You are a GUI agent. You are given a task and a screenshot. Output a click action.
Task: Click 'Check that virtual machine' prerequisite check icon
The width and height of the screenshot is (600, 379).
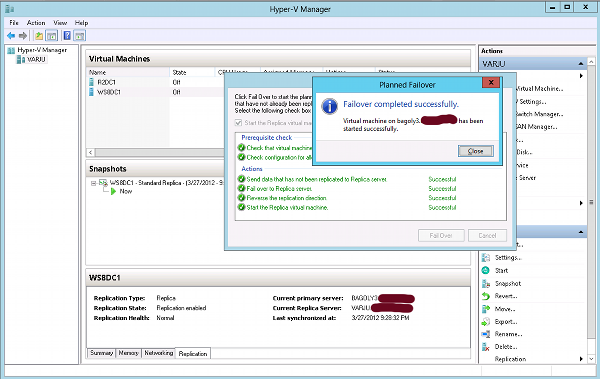pos(241,147)
